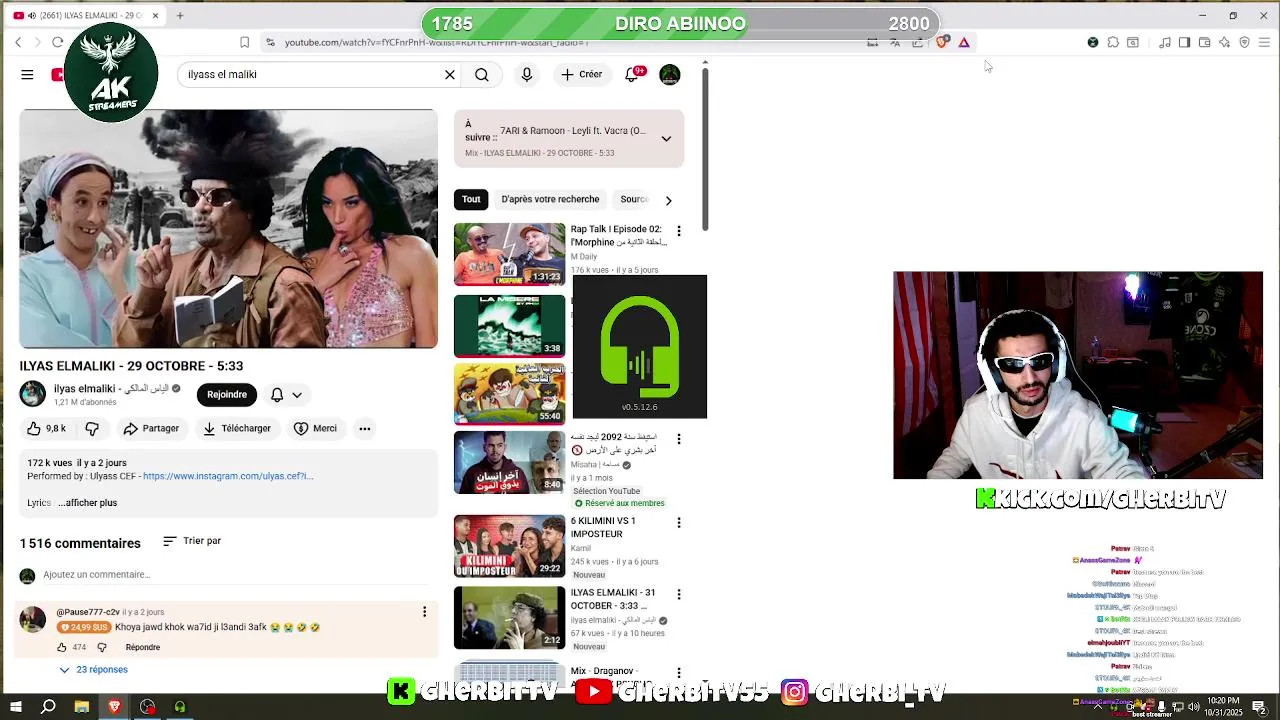Open a new browser tab
The image size is (1280, 720).
click(180, 15)
